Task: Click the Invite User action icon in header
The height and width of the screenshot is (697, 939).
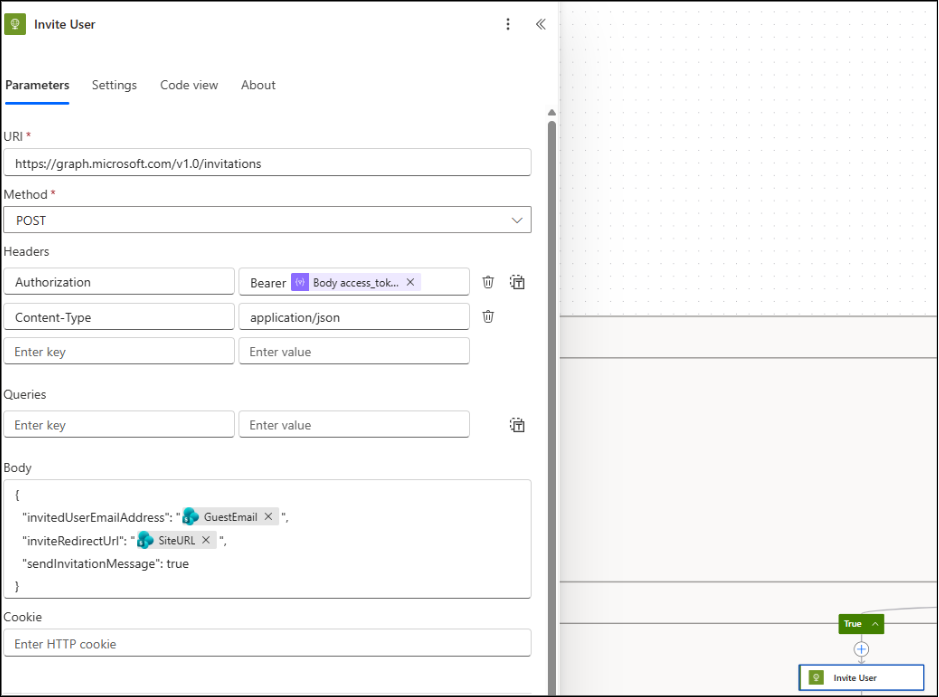Action: [15, 23]
